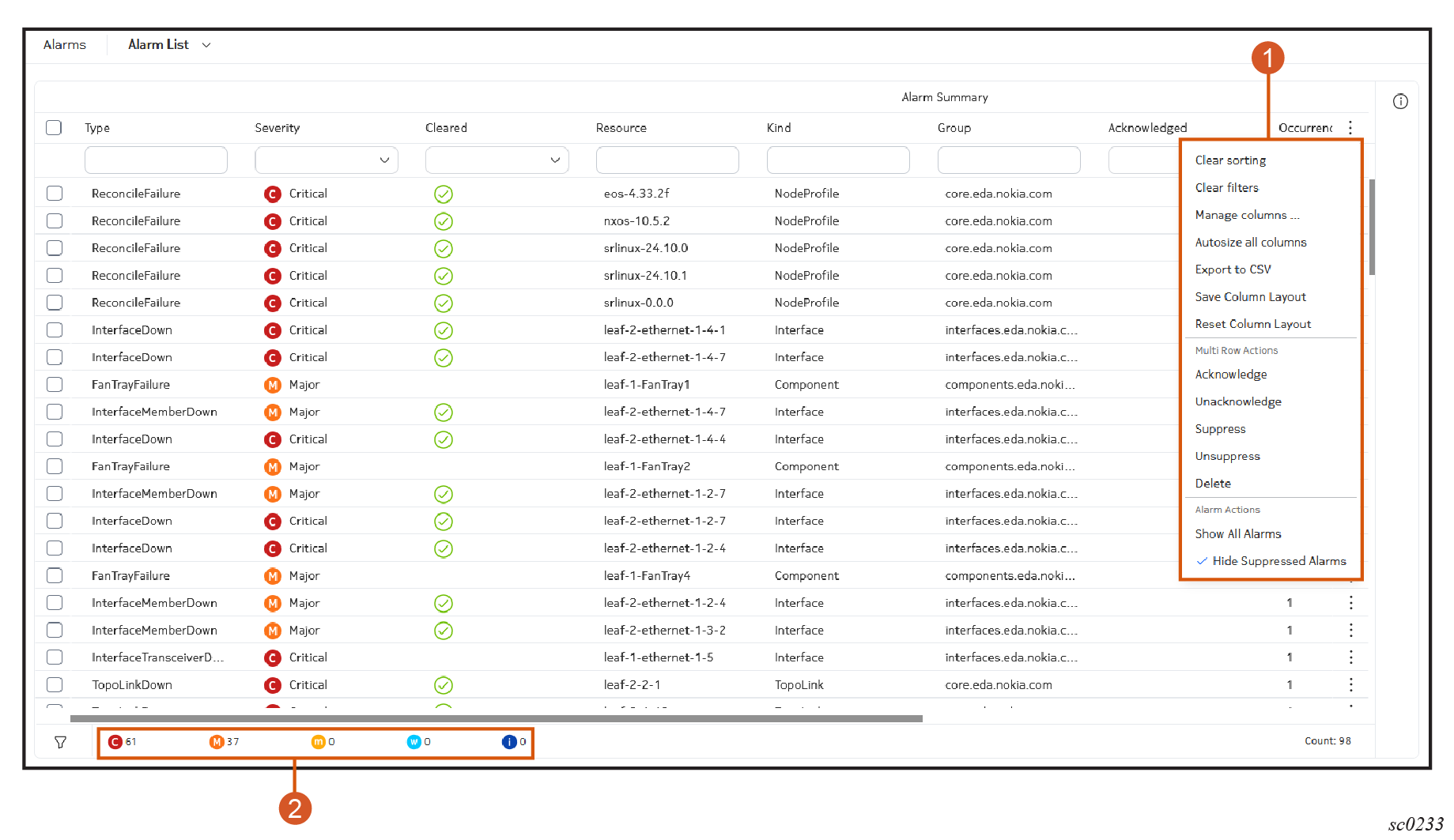Click Major severity icon on leaf-1-FanTray1 row
Screen dimensions: 1454x840
coord(273,385)
